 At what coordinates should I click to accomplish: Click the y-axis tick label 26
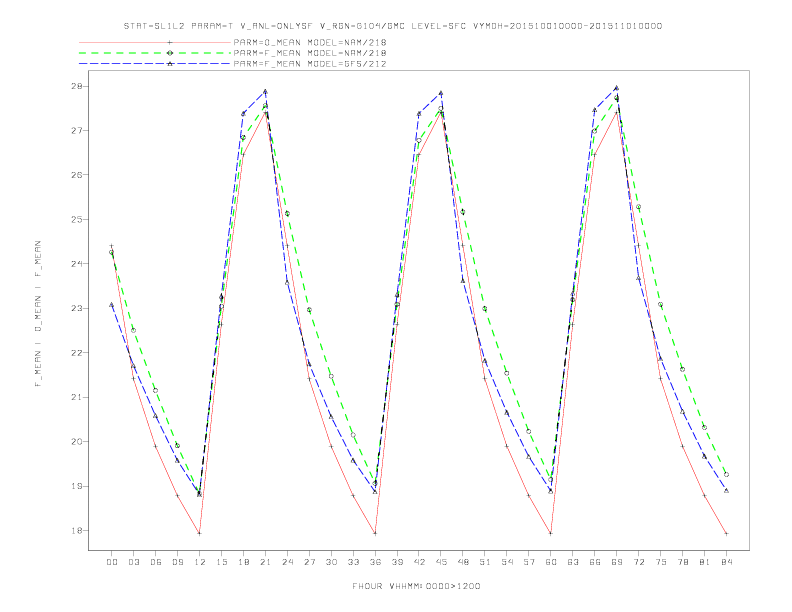pos(78,175)
